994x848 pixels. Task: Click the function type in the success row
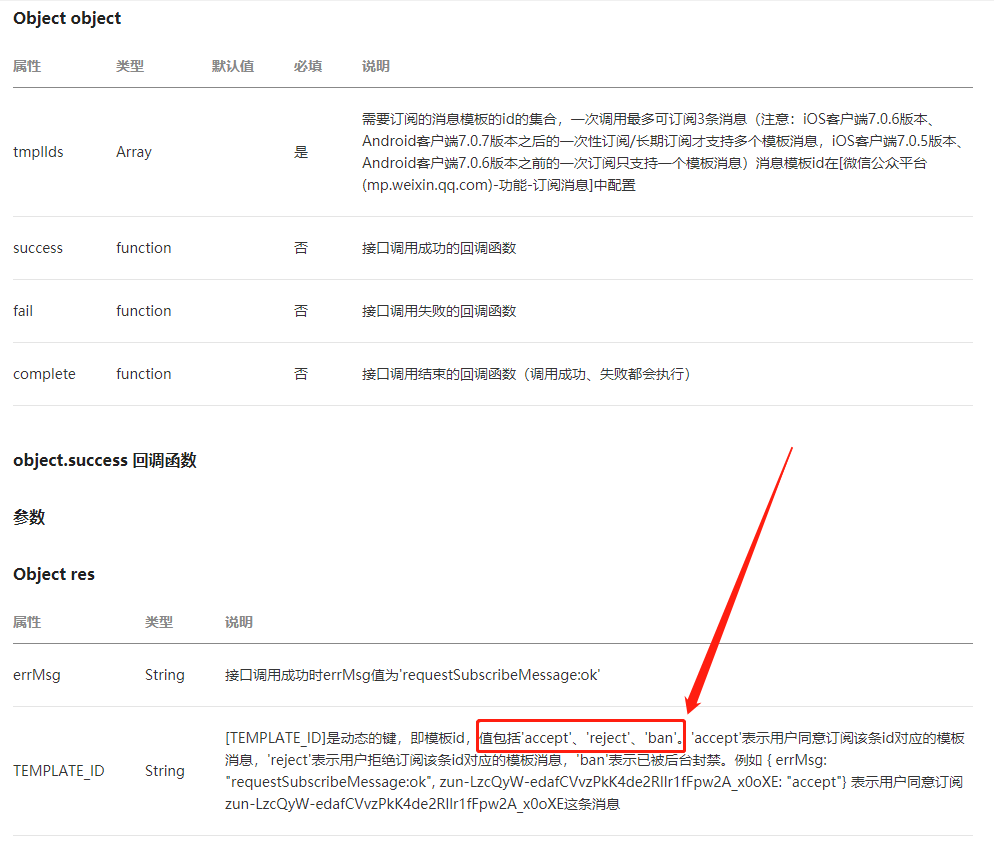[x=143, y=248]
